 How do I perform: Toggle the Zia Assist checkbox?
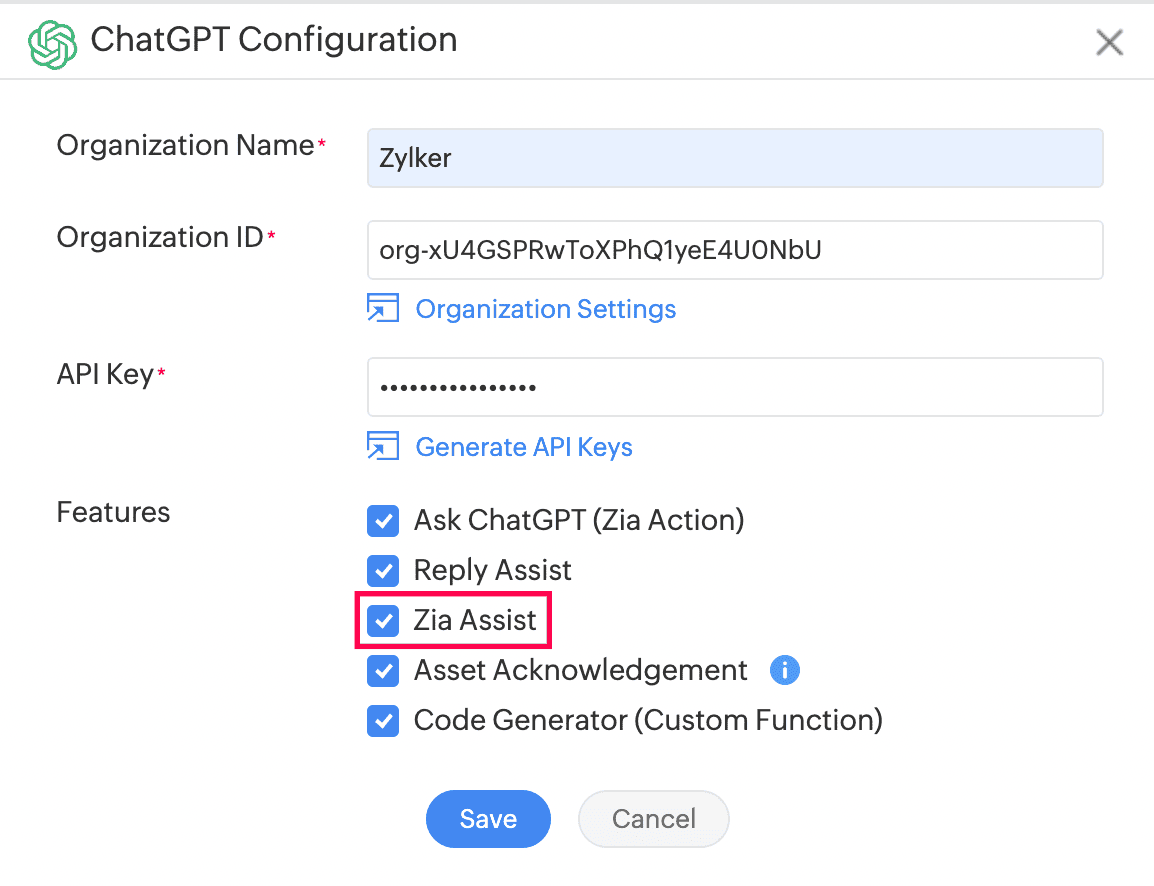click(x=383, y=621)
